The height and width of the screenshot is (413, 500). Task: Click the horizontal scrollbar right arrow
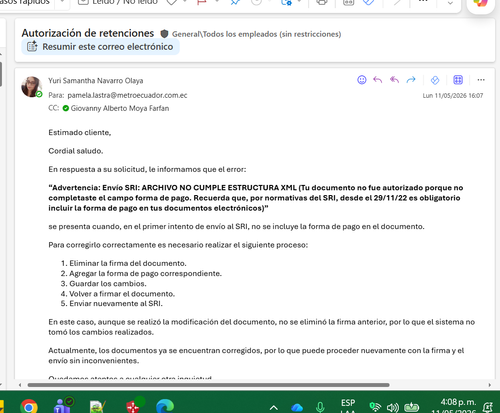click(489, 385)
